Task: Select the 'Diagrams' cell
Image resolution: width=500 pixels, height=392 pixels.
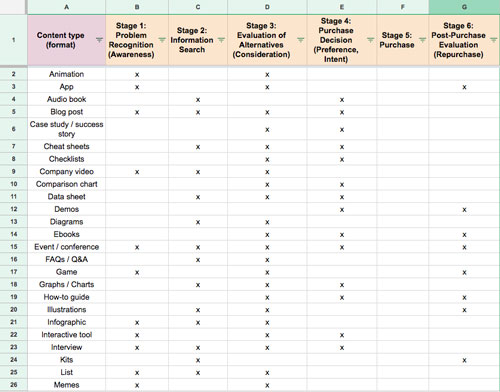Action: pyautogui.click(x=66, y=222)
